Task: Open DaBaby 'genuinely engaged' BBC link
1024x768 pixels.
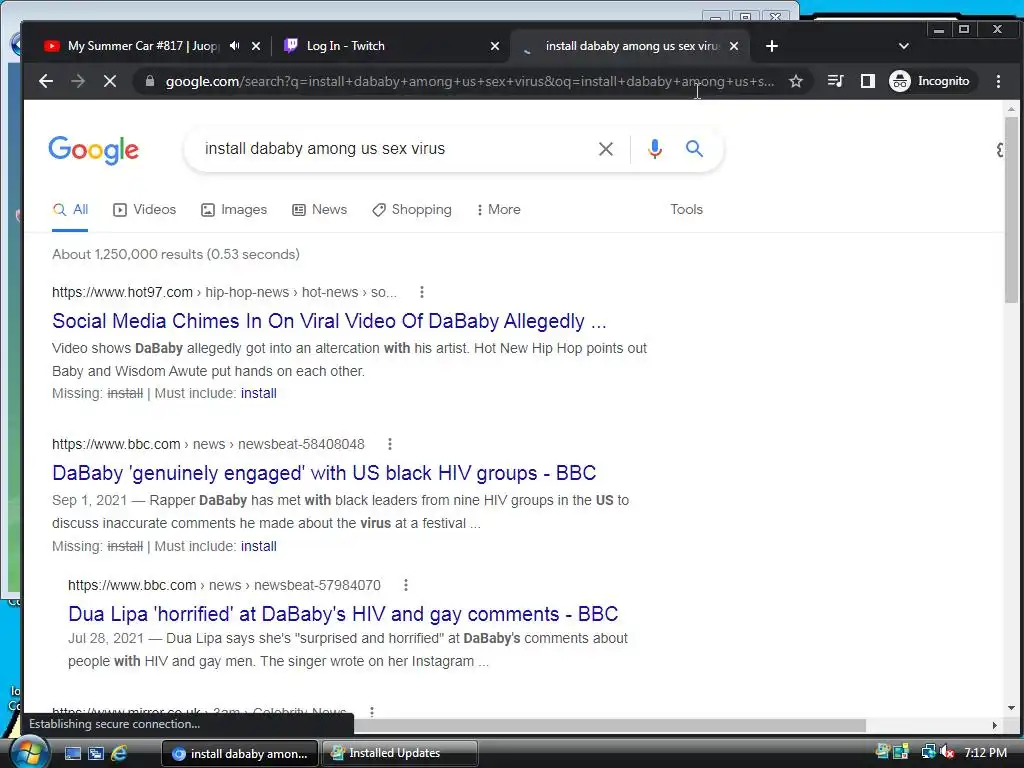Action: click(324, 473)
